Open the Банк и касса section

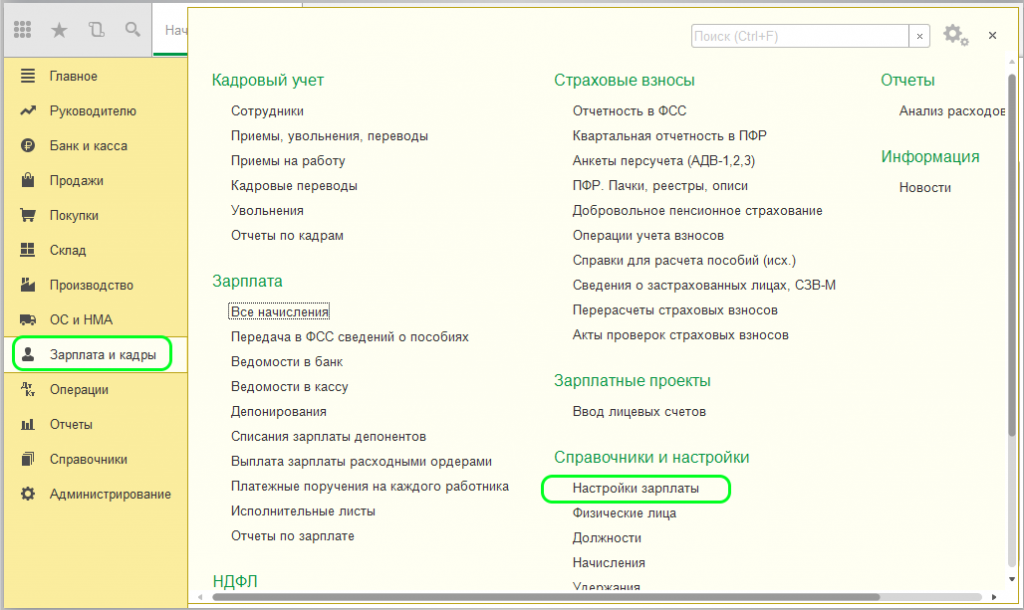tap(88, 146)
